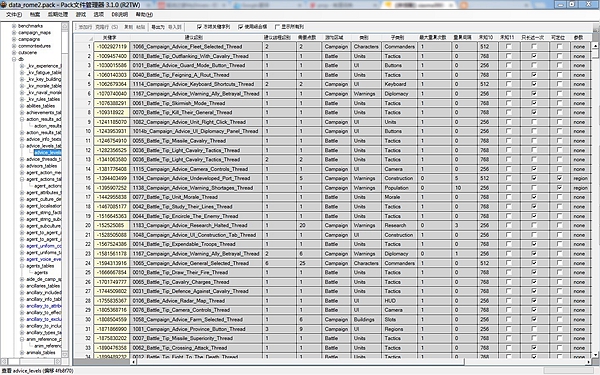Click the 'Population' subcategory cell
The image size is (600, 375).
(x=399, y=188)
